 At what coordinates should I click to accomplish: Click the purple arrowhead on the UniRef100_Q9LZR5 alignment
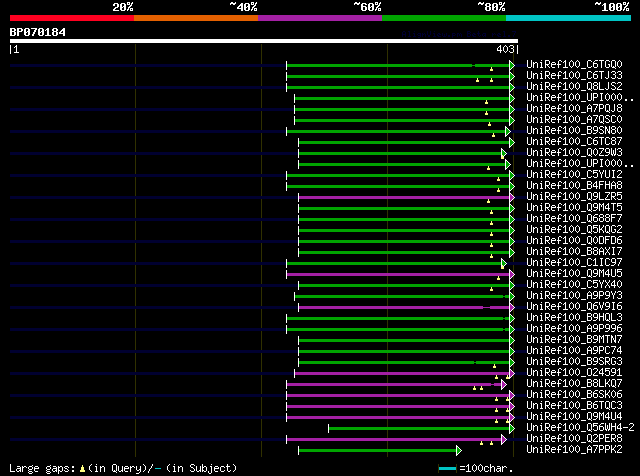click(x=512, y=197)
